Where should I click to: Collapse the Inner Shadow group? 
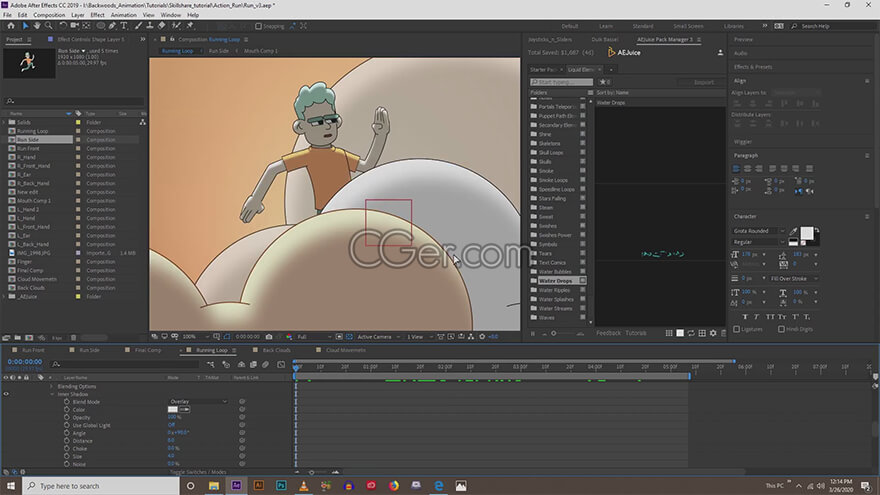(52, 394)
